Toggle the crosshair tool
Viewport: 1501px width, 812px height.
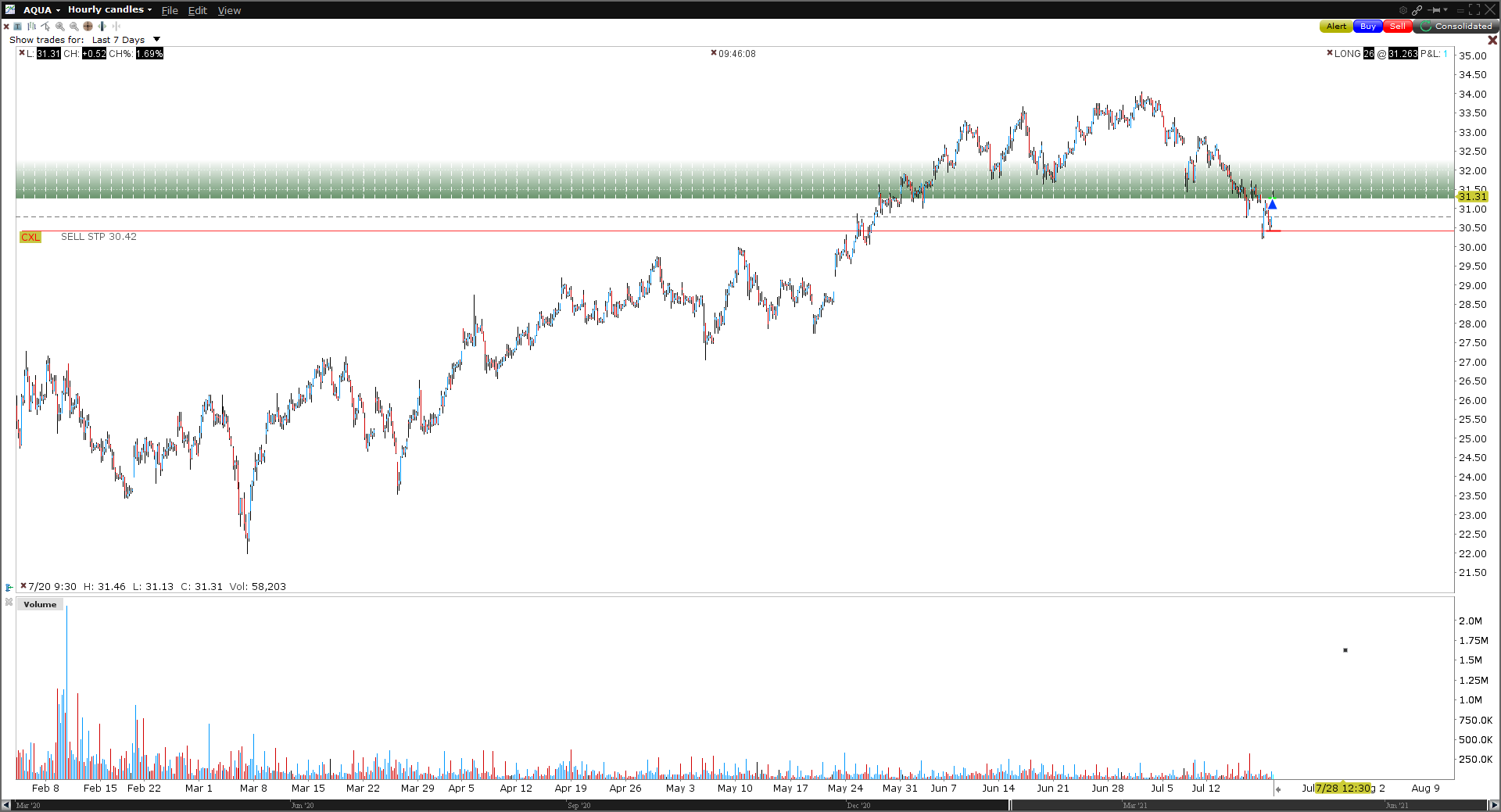[88, 27]
